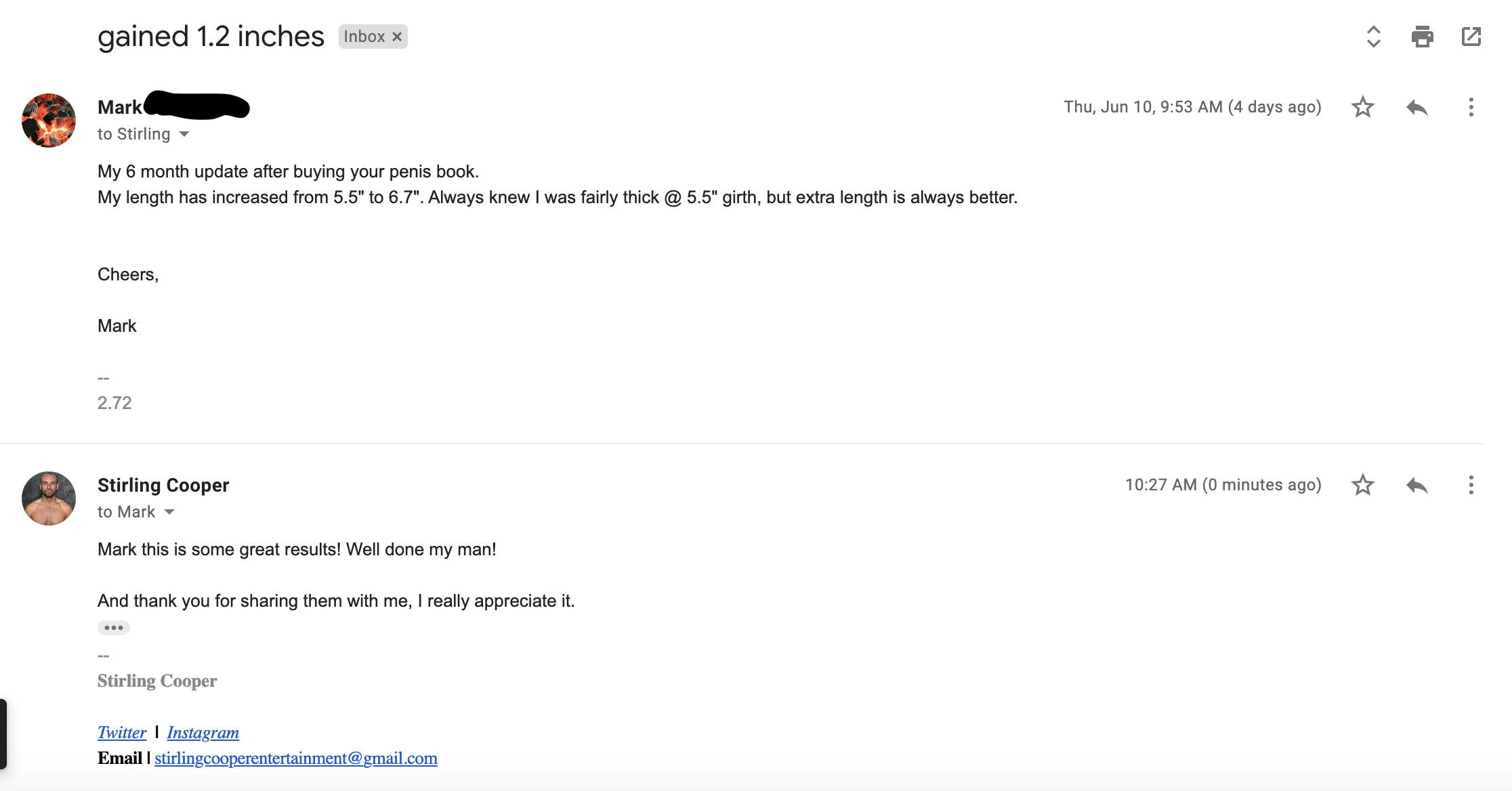The width and height of the screenshot is (1512, 791).
Task: Reply to Stirling Cooper's message
Action: 1416,485
